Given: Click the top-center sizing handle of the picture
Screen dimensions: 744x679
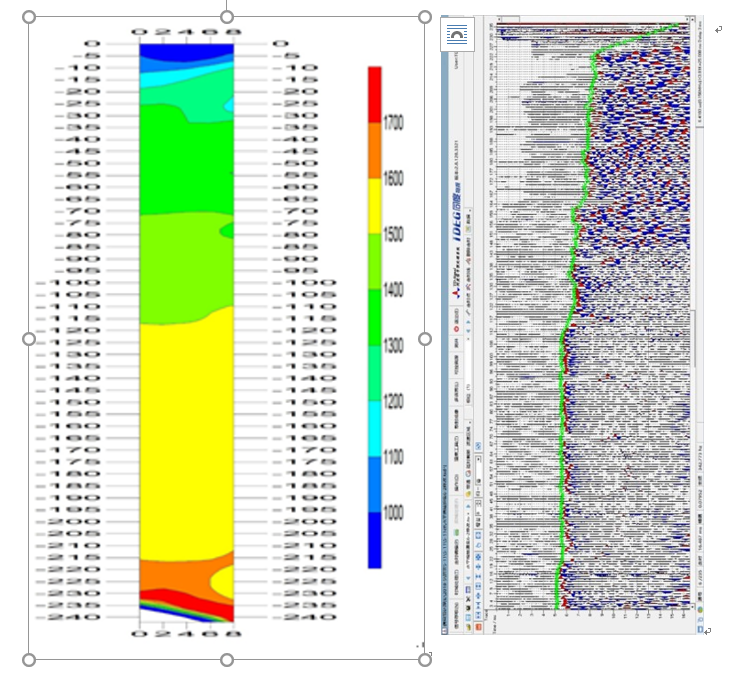Looking at the screenshot, I should pyautogui.click(x=227, y=17).
